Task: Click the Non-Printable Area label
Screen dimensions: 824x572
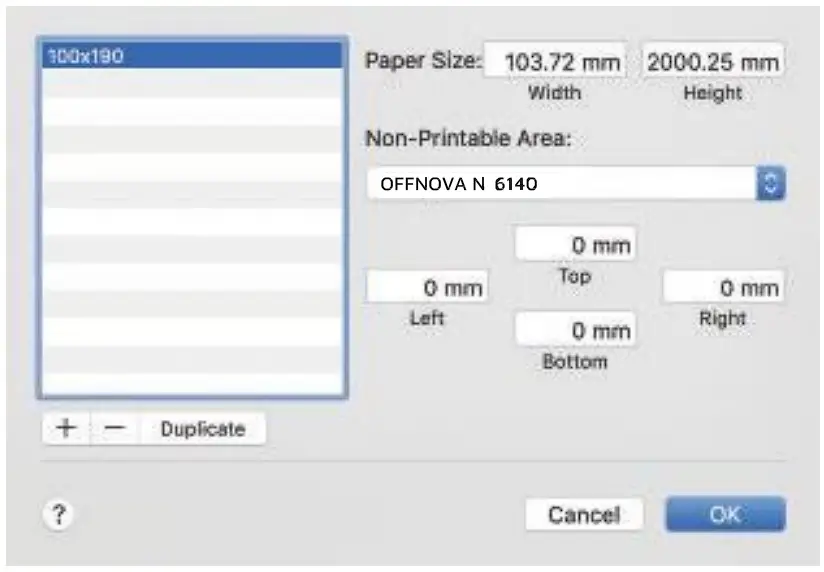Action: pyautogui.click(x=467, y=139)
